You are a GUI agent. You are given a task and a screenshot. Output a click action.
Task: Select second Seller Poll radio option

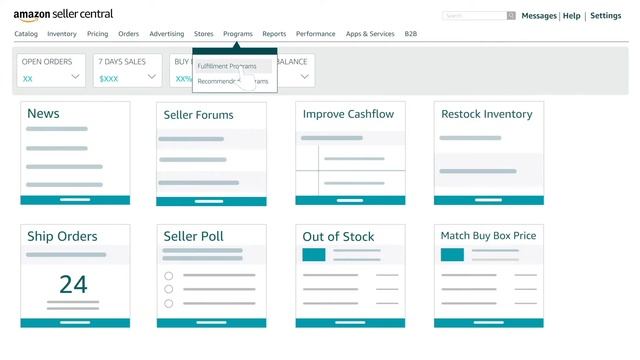tap(169, 289)
